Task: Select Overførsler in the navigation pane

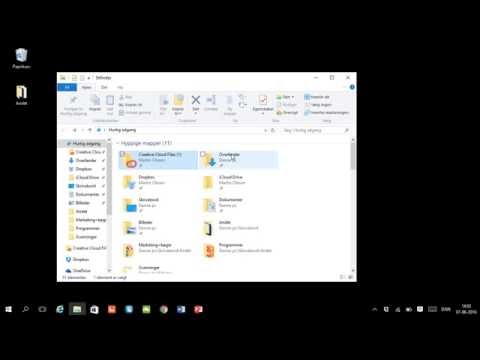Action: click(86, 160)
